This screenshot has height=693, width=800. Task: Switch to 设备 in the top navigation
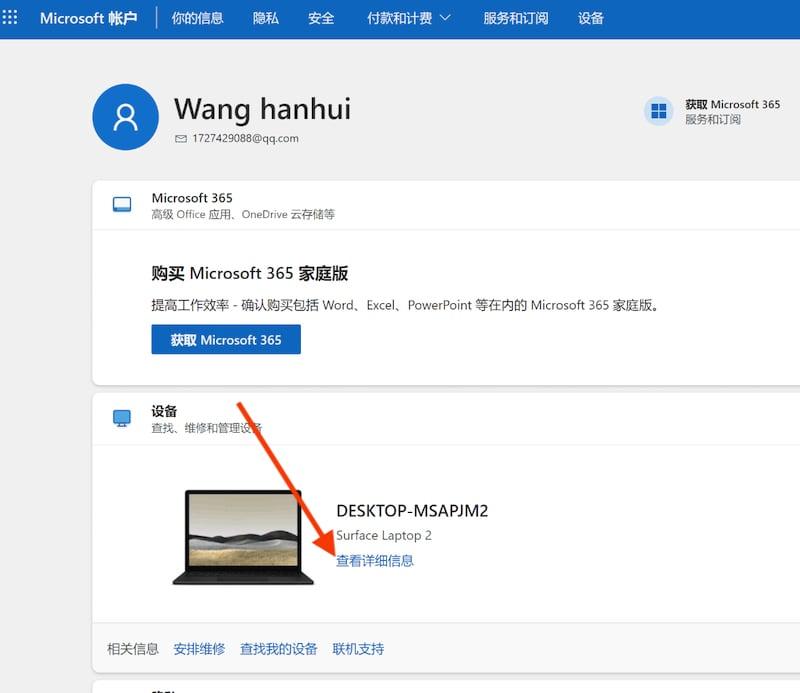pos(591,18)
